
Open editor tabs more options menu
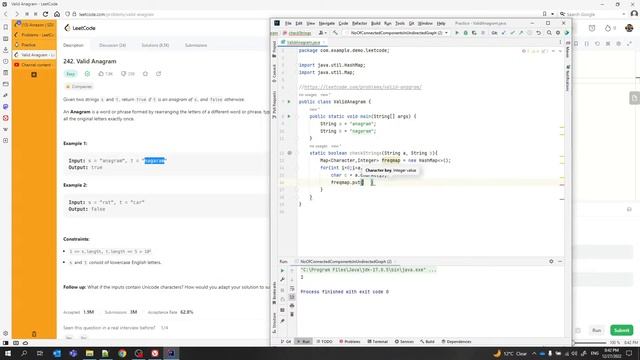click(560, 42)
